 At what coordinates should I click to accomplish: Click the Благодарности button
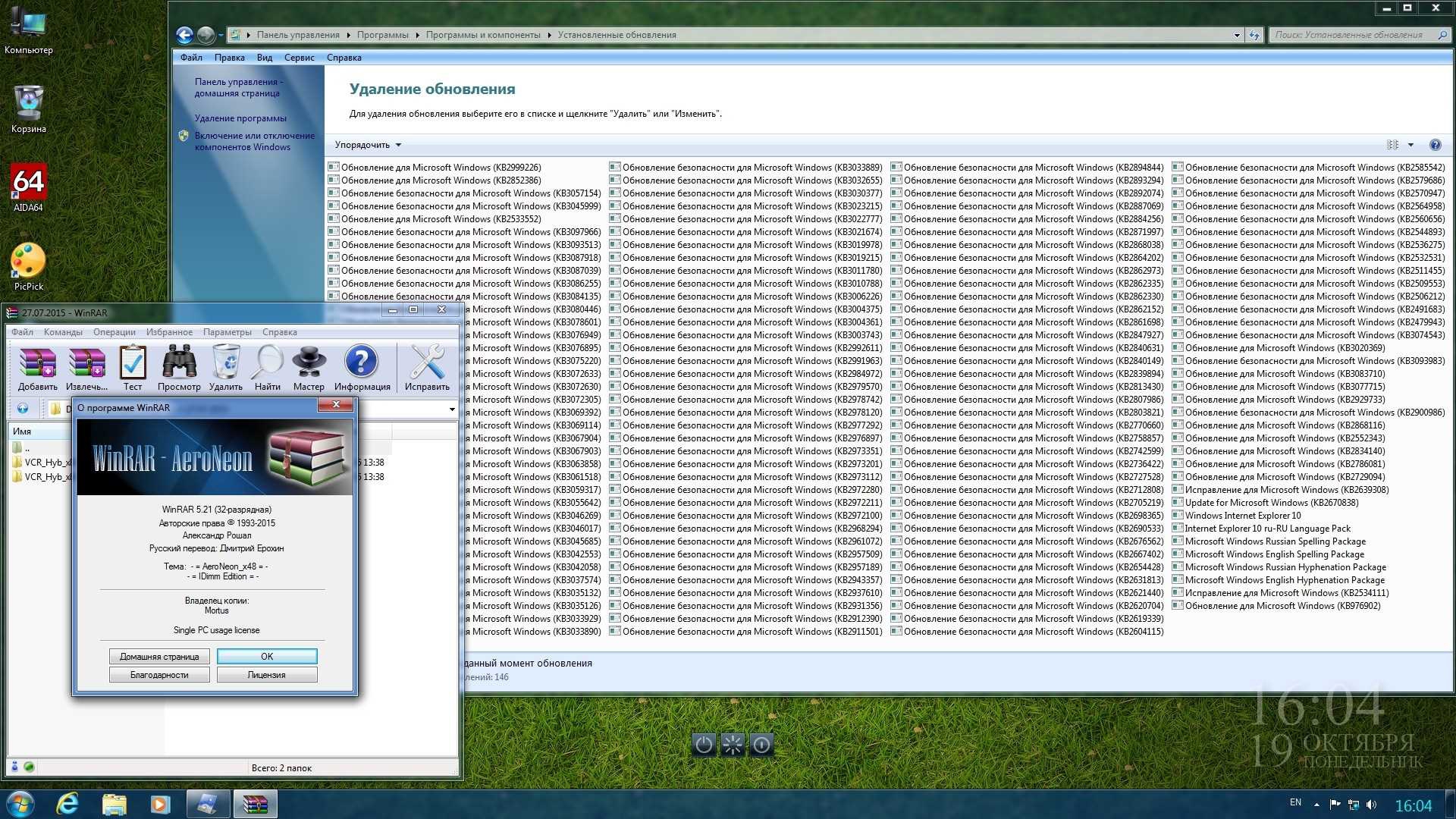click(159, 675)
